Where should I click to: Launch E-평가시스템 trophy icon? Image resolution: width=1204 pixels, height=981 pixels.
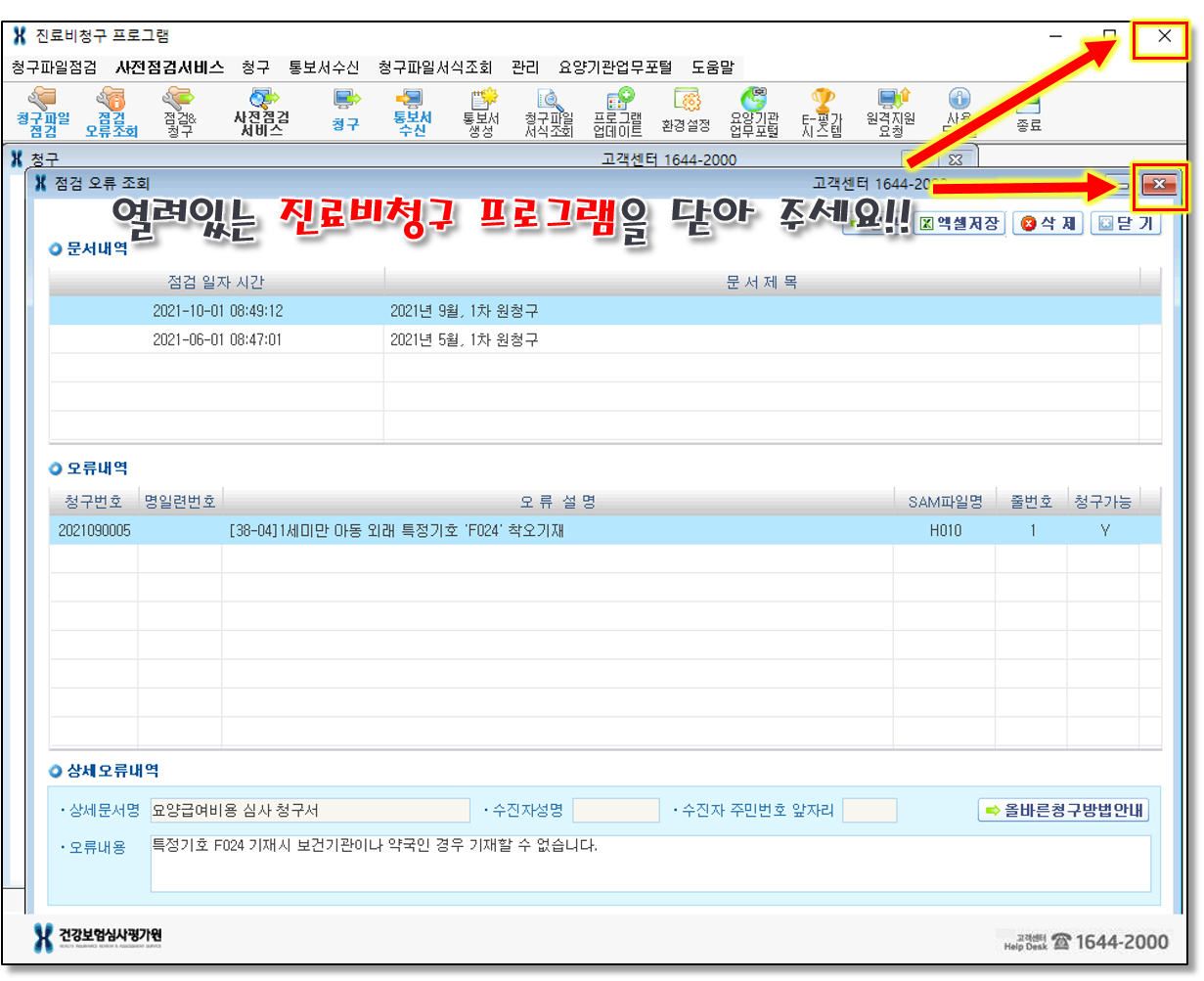click(x=823, y=111)
